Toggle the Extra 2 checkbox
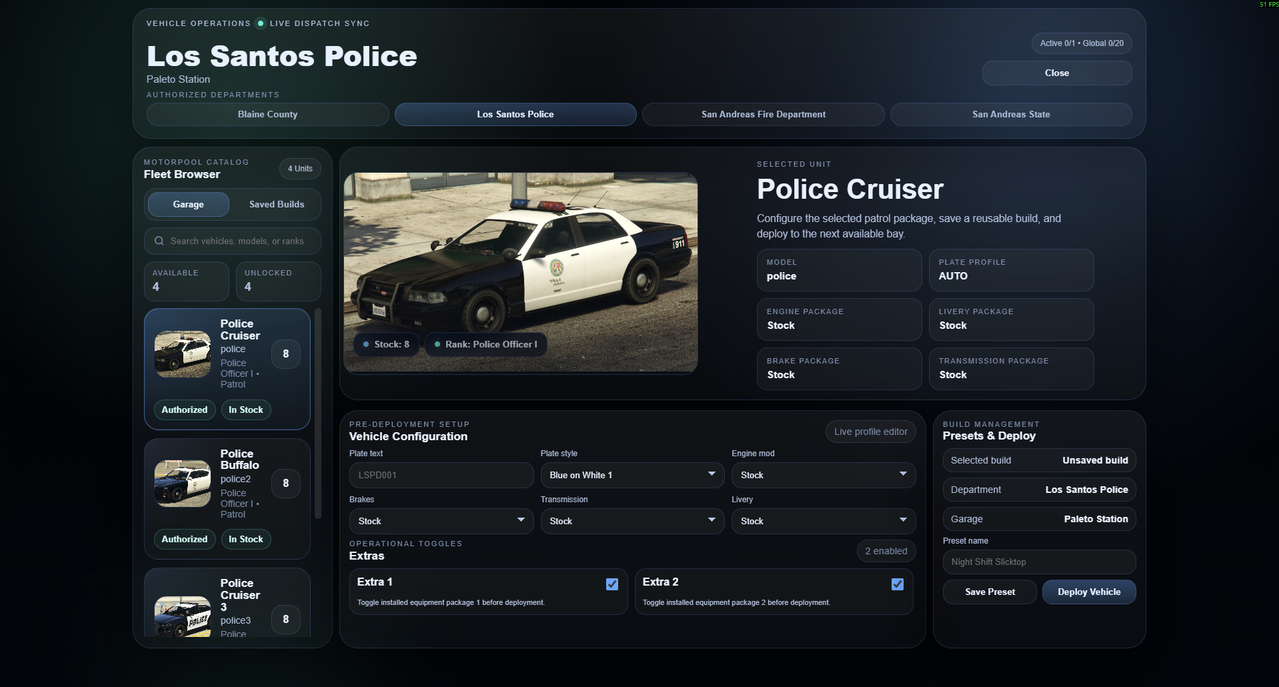Screen dimensions: 1279x687 tap(897, 584)
